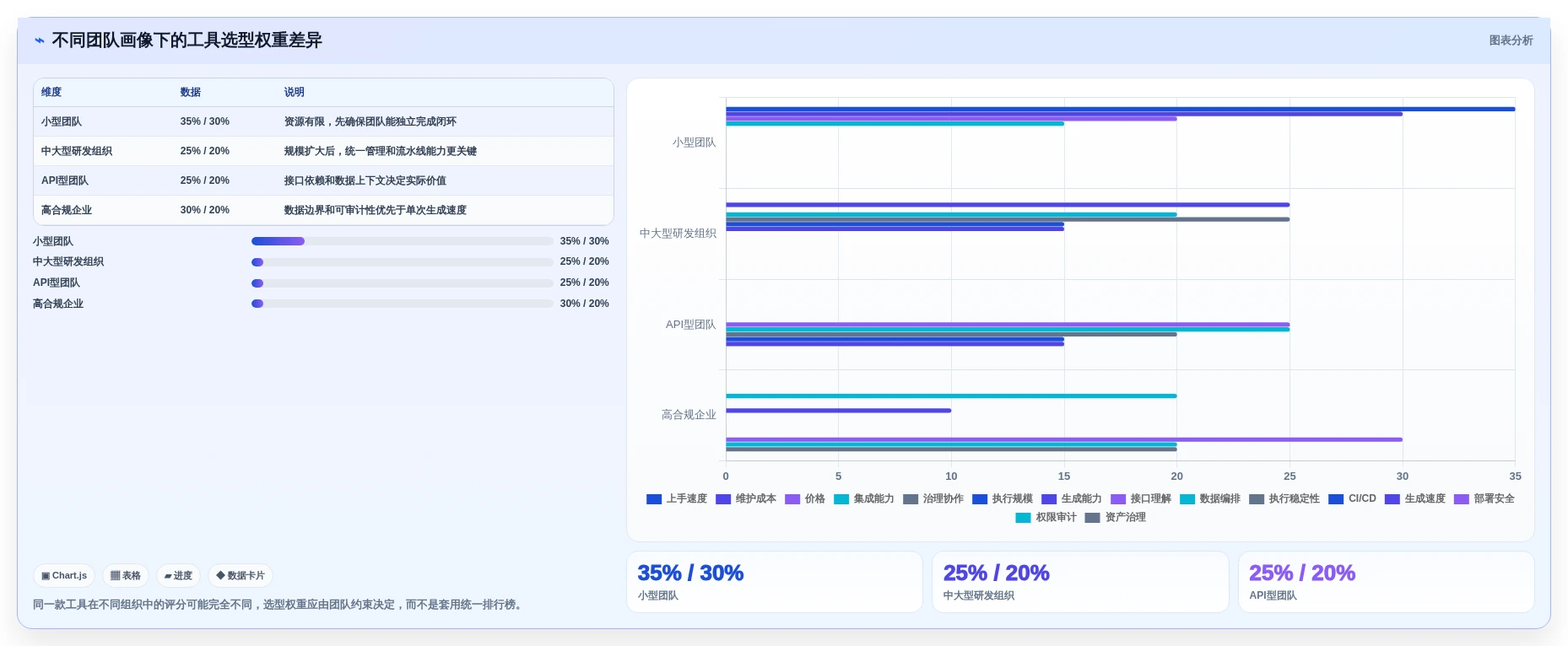
Task: Hide the 生成速度 dataset via its legend item
Action: [1415, 498]
